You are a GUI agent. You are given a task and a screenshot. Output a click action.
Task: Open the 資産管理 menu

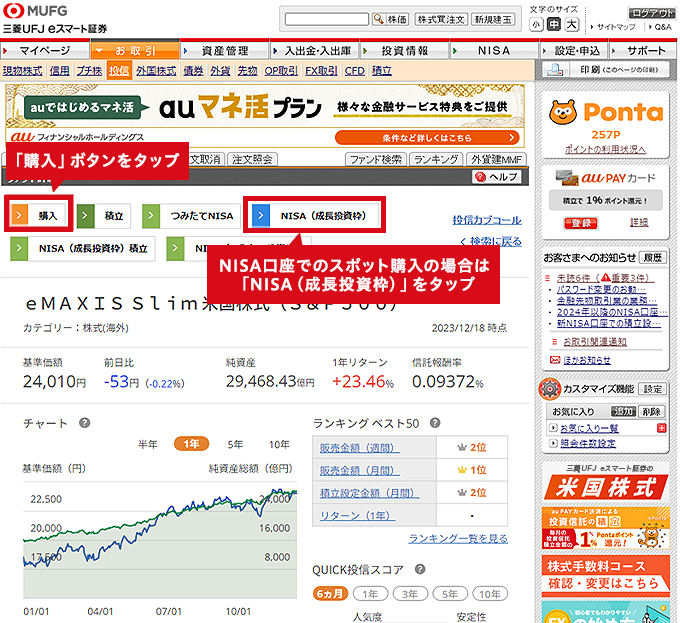(225, 51)
